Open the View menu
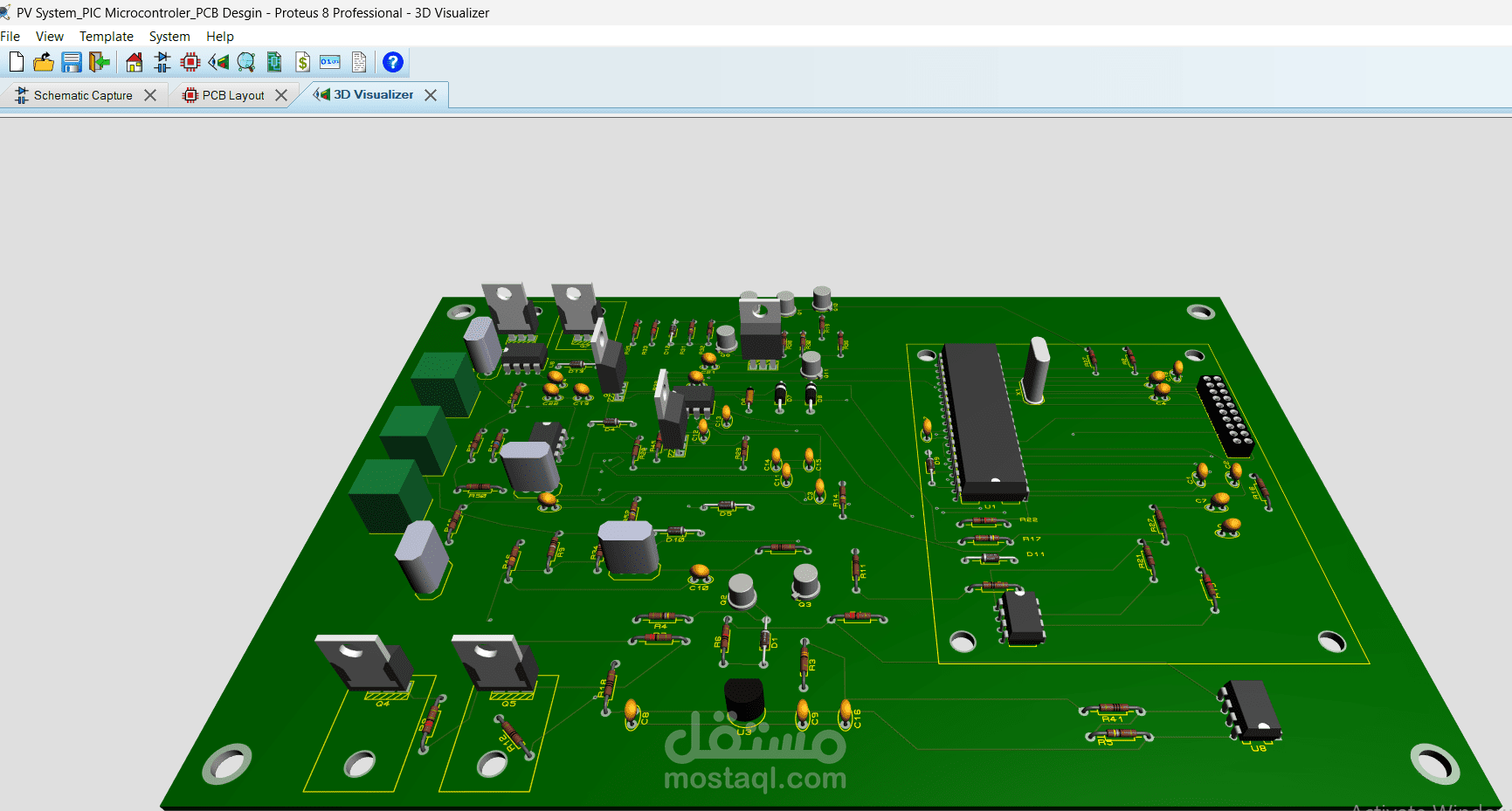Screen dimensions: 1512x811 click(x=50, y=37)
